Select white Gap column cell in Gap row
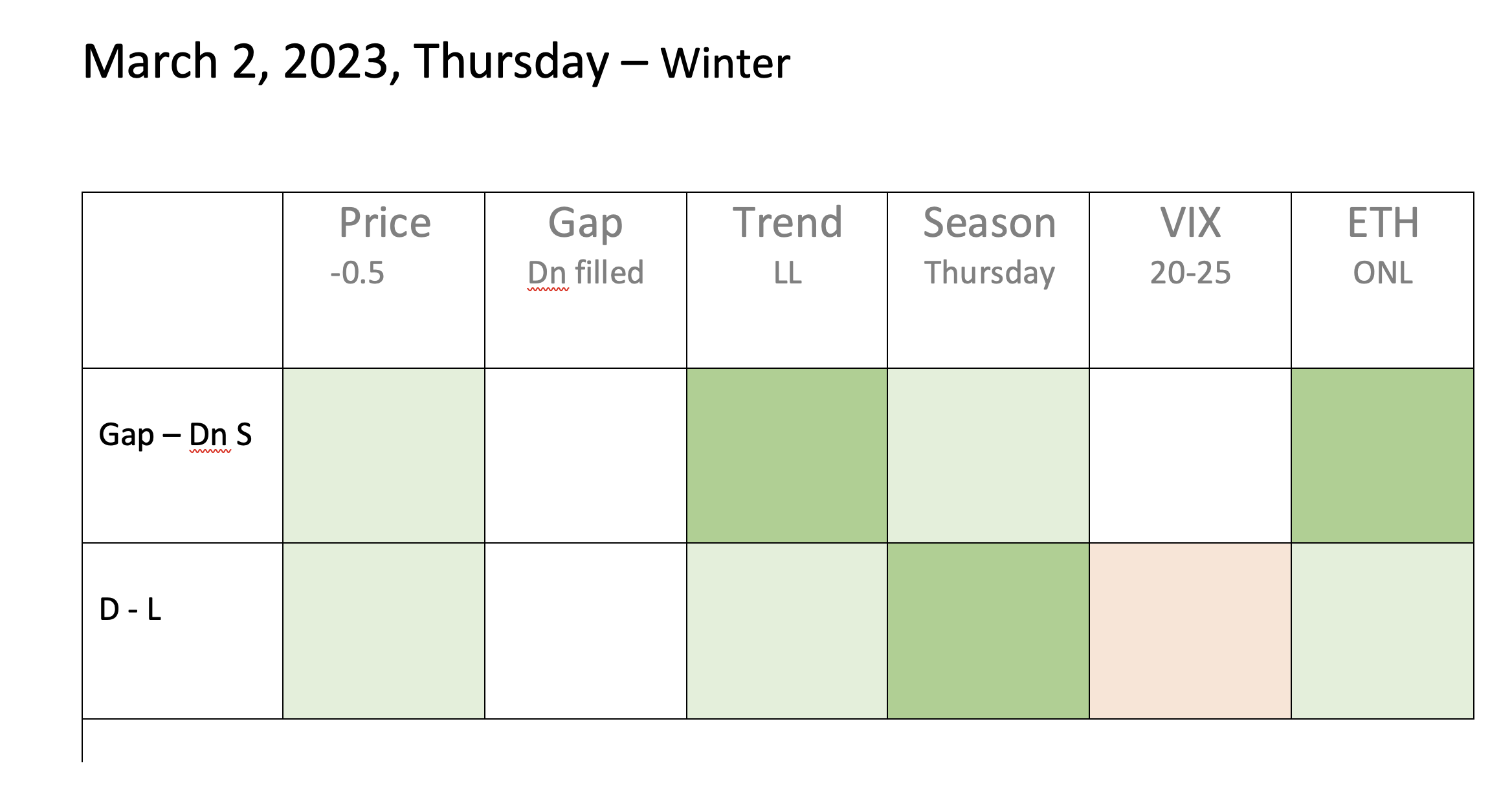The image size is (1512, 805). click(x=586, y=456)
